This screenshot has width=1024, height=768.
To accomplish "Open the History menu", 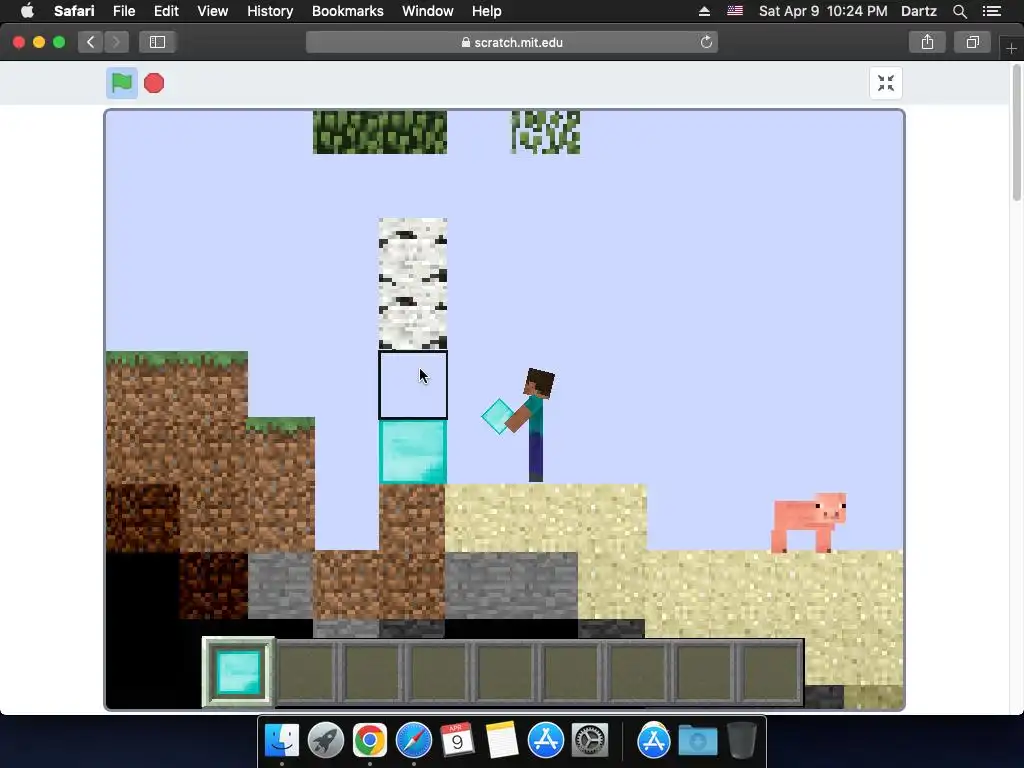I will (270, 11).
